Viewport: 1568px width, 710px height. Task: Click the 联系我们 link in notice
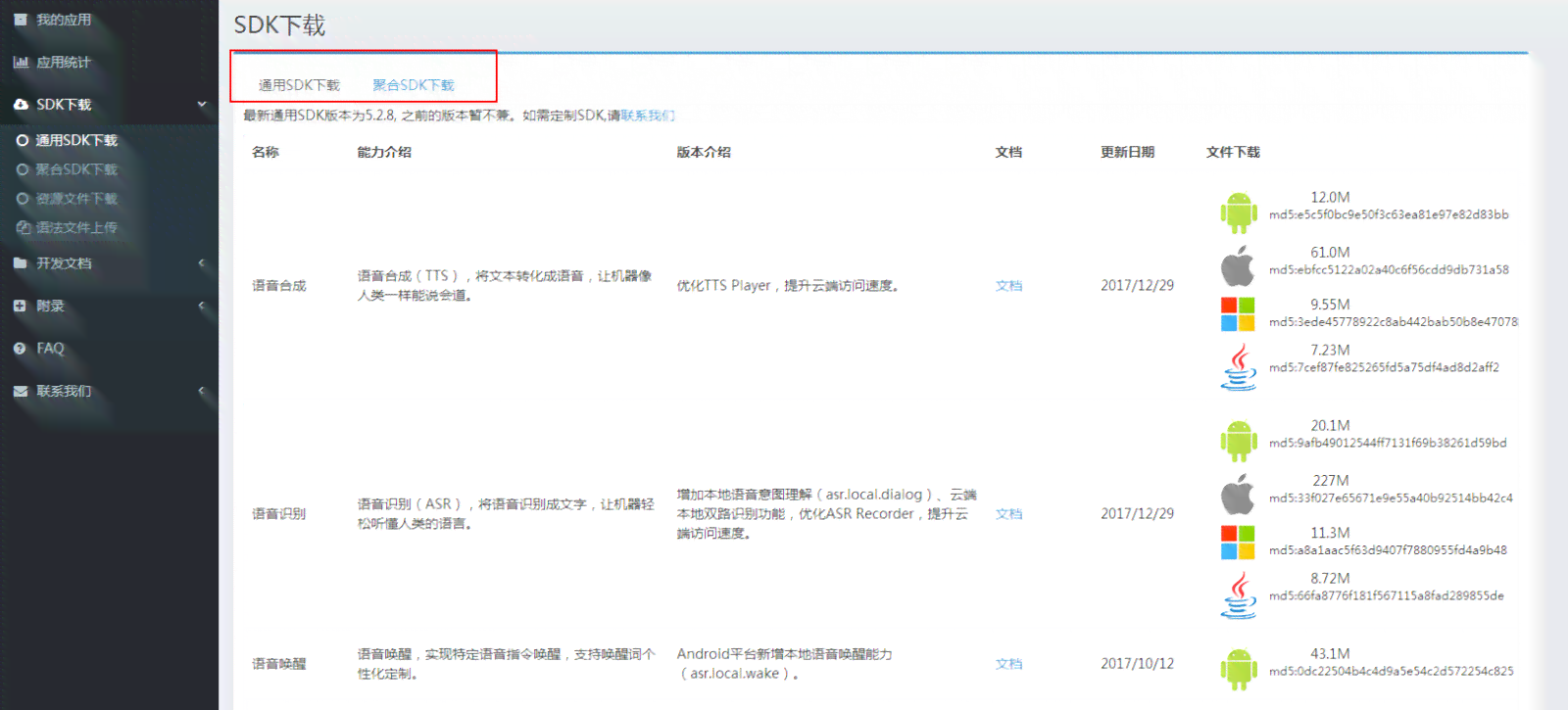[648, 116]
